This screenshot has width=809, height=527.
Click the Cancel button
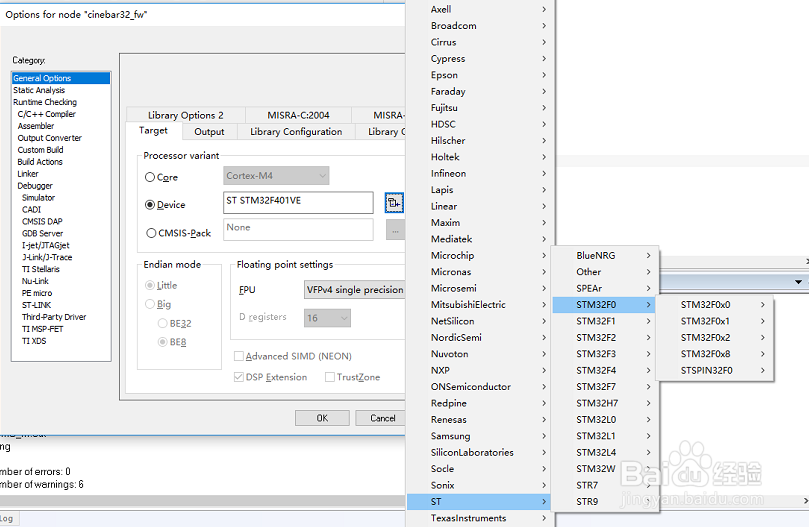383,418
